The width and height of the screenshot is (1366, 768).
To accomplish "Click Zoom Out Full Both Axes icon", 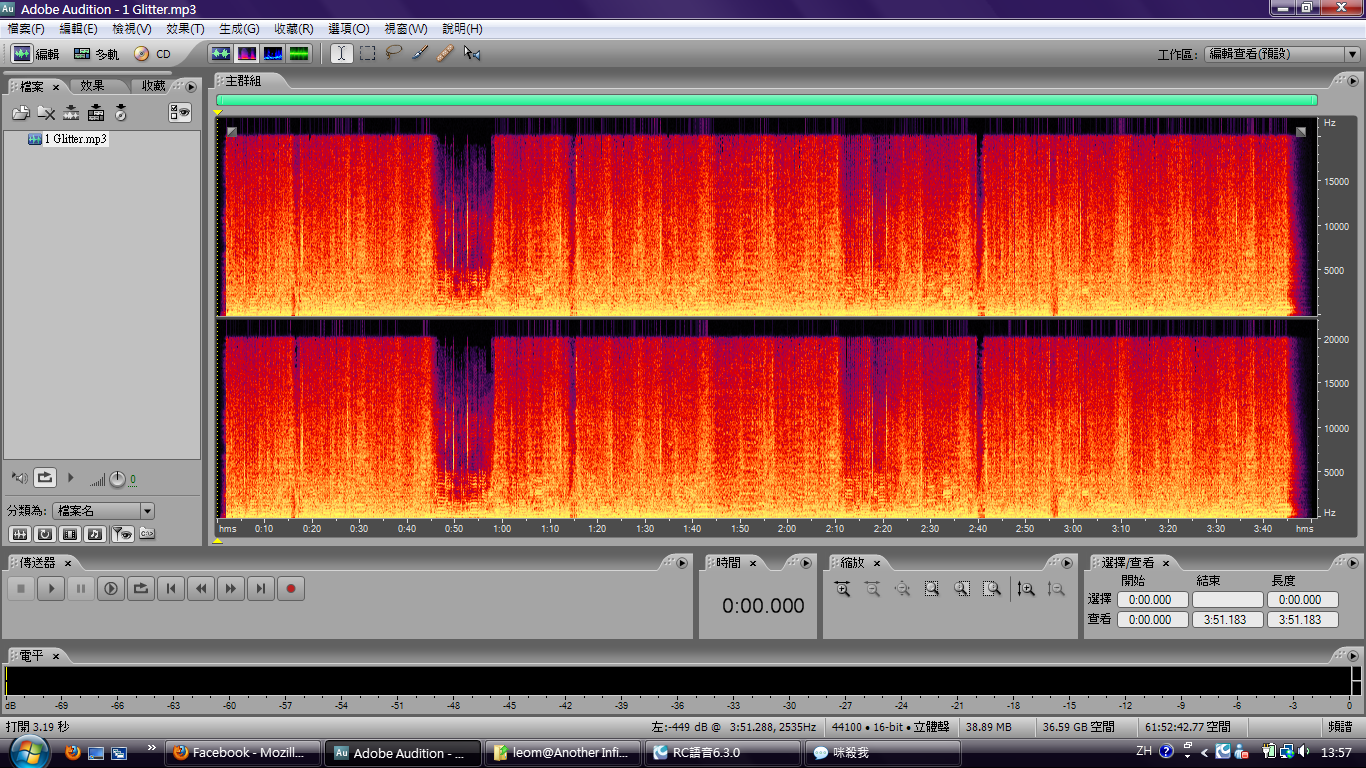I will pos(902,589).
